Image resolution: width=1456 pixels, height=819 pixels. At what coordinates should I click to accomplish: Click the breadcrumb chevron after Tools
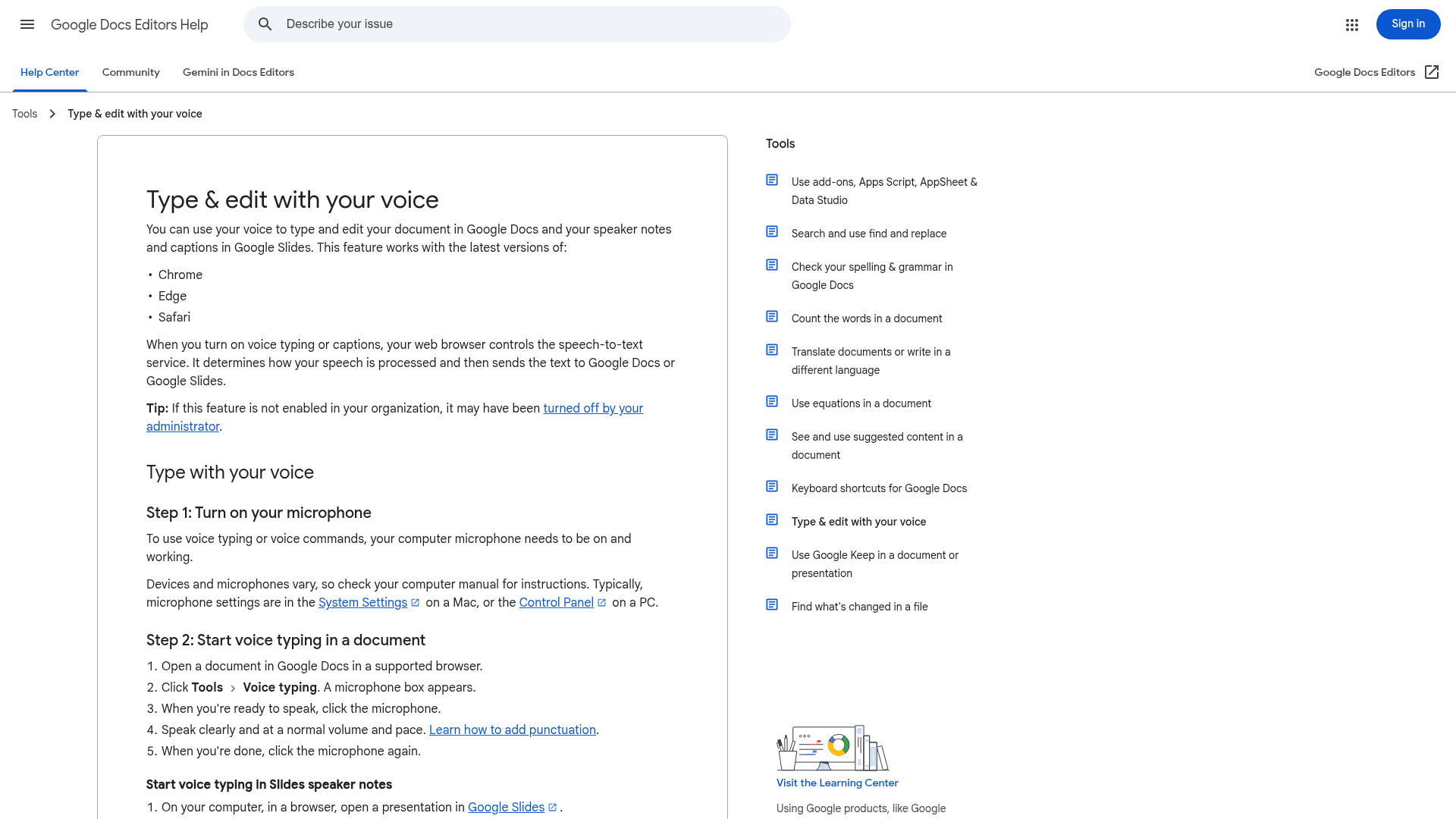[52, 114]
